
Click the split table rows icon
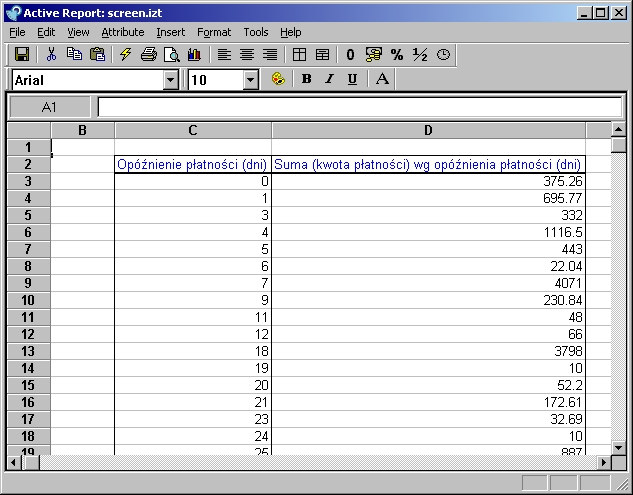pyautogui.click(x=322, y=54)
